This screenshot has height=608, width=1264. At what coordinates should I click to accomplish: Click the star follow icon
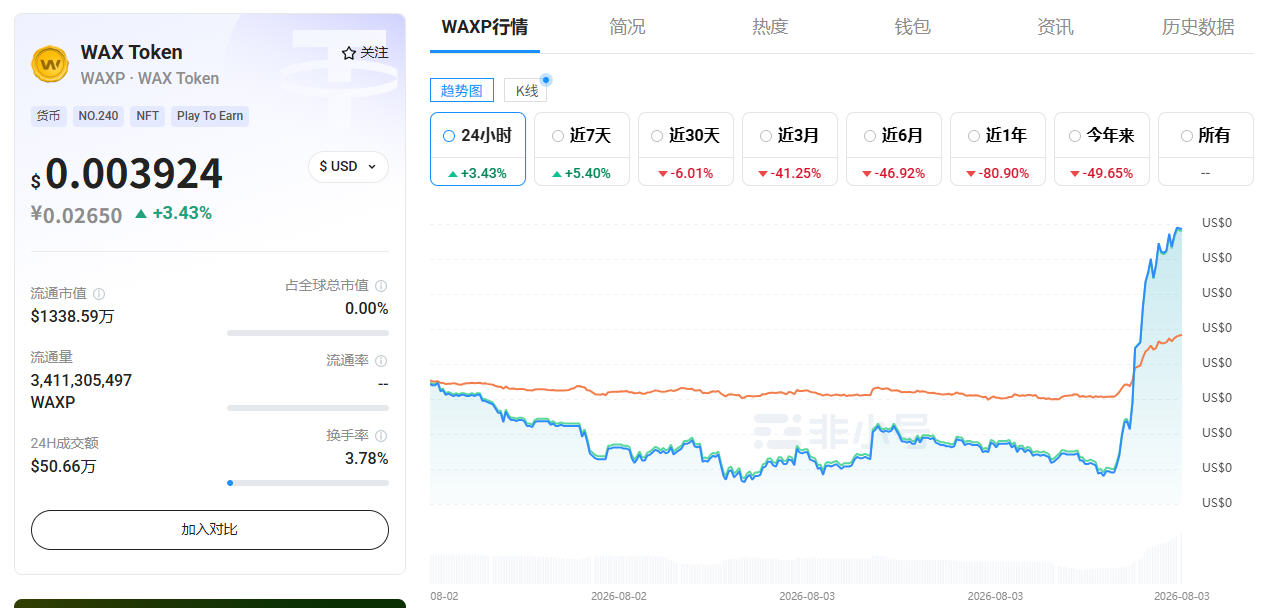pos(348,53)
